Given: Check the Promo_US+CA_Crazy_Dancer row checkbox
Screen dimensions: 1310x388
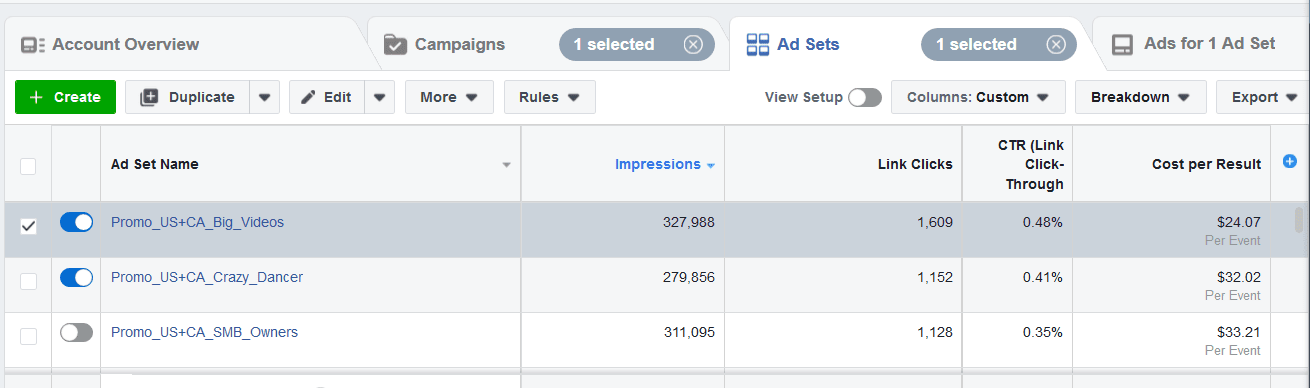Looking at the screenshot, I should (x=28, y=283).
